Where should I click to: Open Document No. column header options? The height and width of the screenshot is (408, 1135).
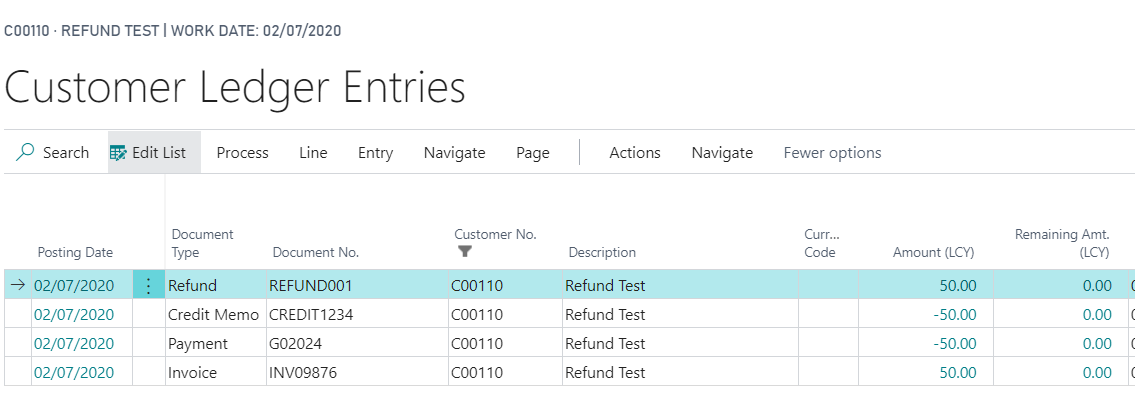point(316,252)
